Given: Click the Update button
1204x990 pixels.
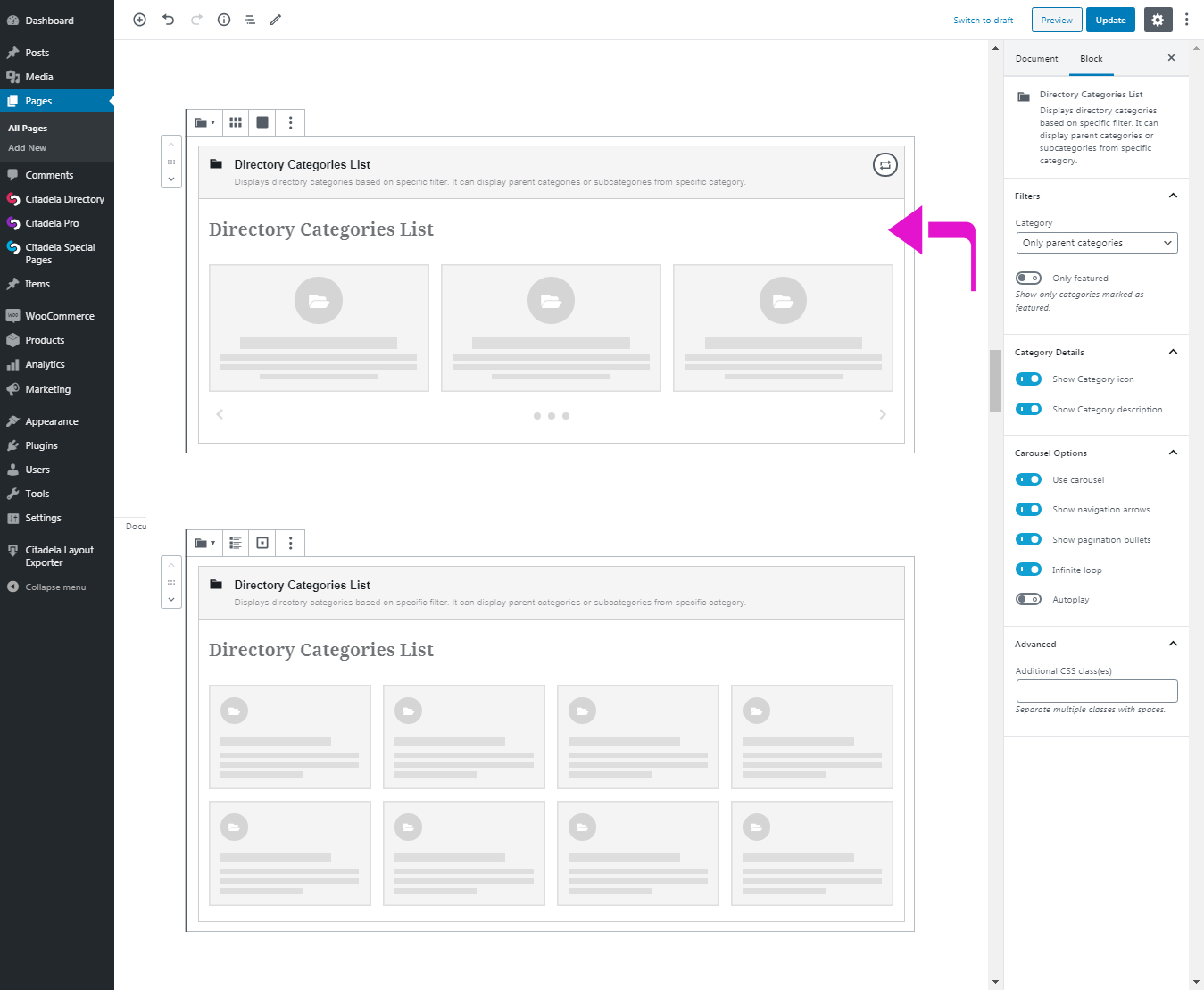Looking at the screenshot, I should tap(1110, 19).
